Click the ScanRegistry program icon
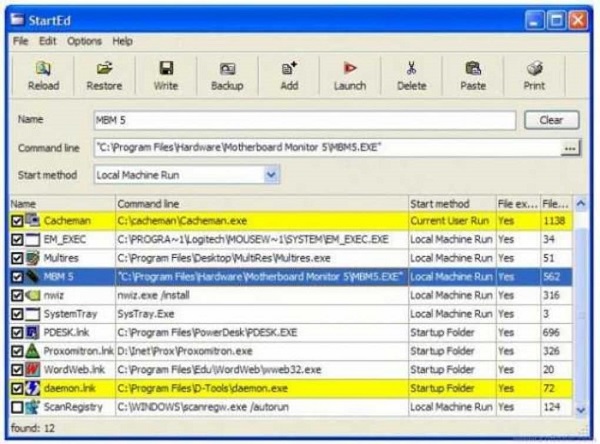The height and width of the screenshot is (444, 600). (33, 407)
